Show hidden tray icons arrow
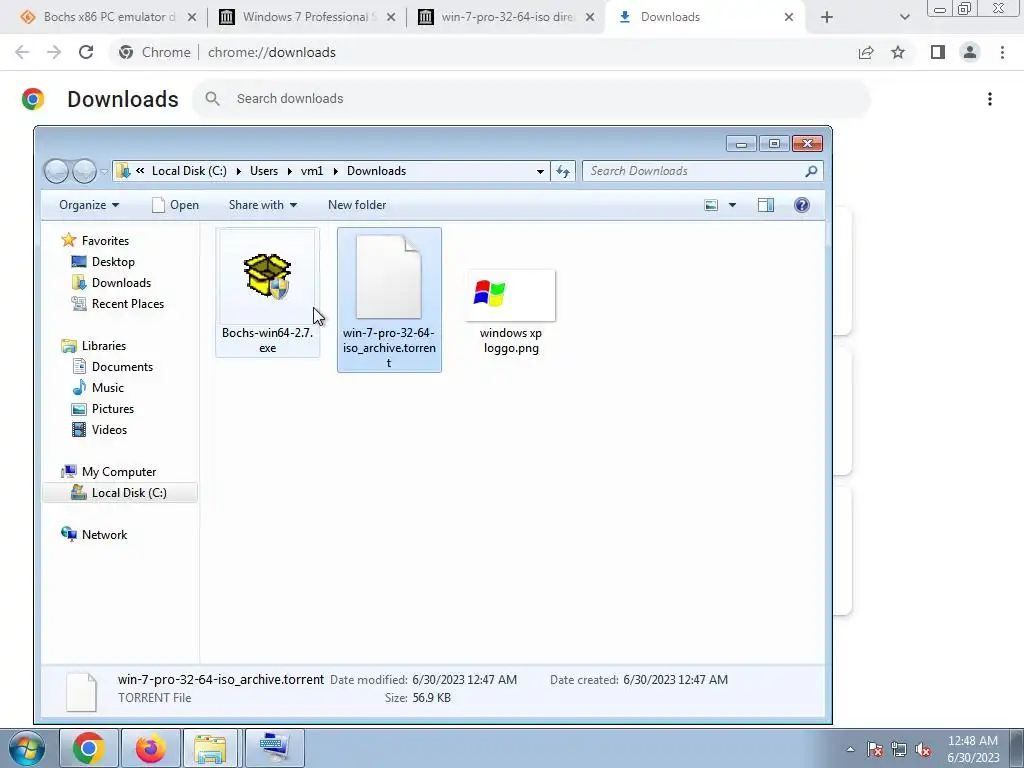The height and width of the screenshot is (768, 1024). [850, 749]
